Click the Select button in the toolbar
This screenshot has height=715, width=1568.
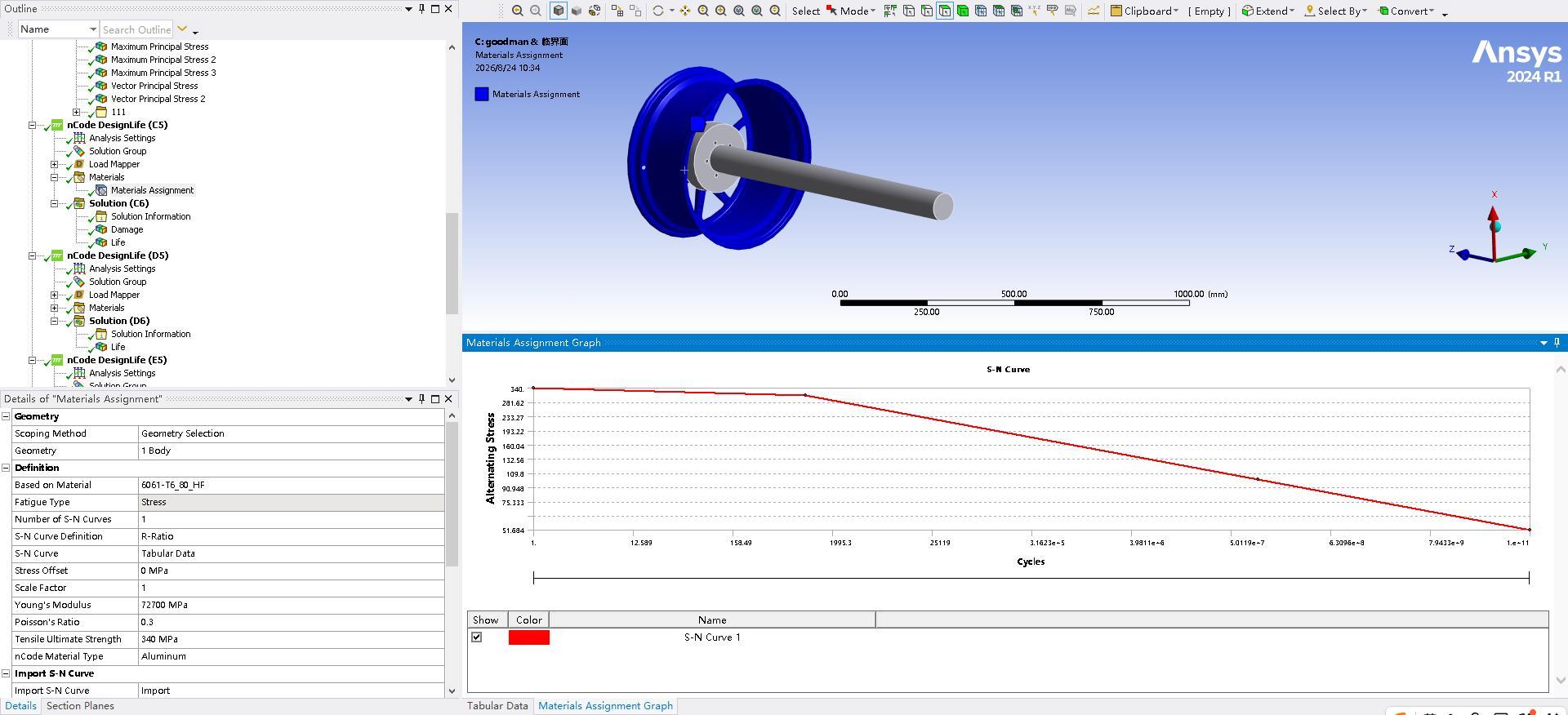(805, 11)
